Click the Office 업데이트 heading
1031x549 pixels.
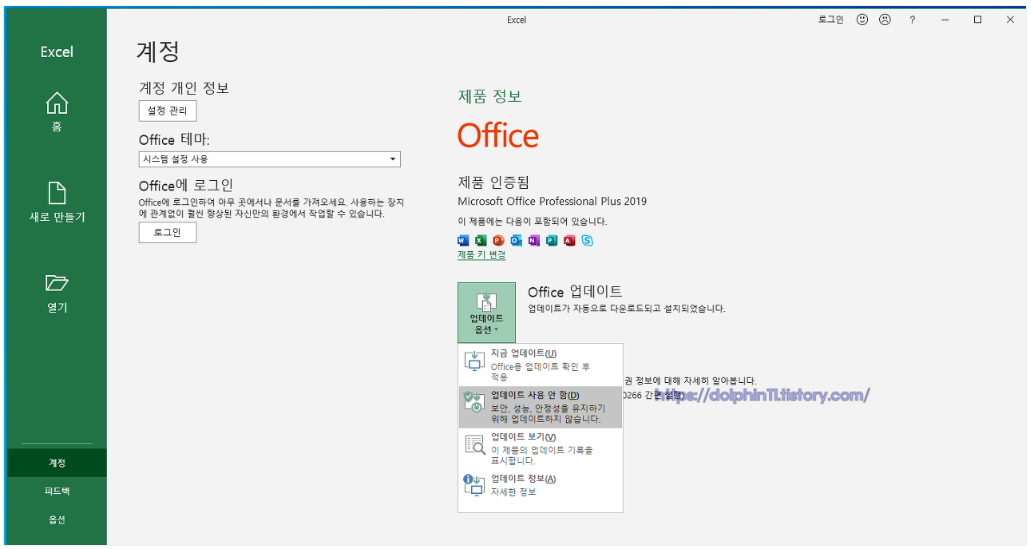click(x=575, y=291)
